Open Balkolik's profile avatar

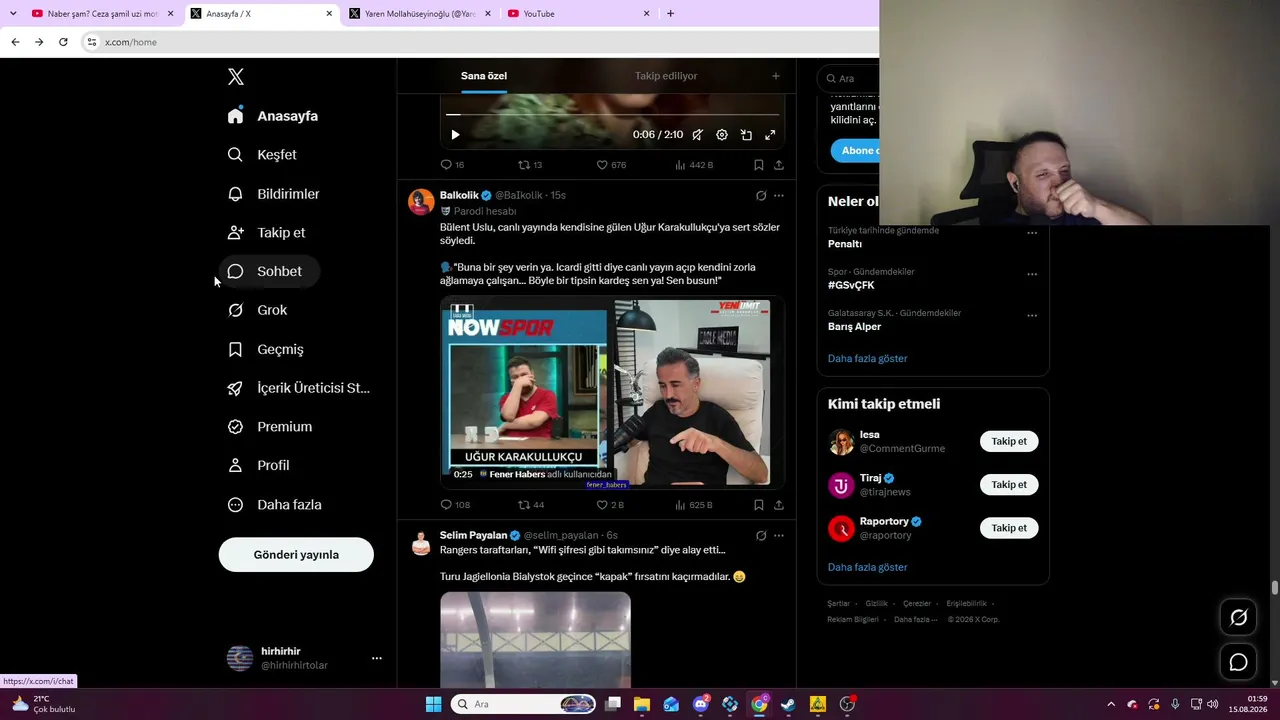coord(421,201)
